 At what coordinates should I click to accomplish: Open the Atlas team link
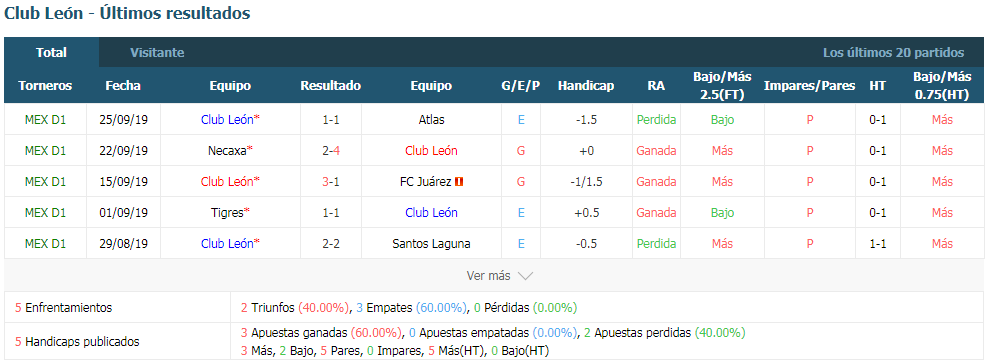coord(431,120)
